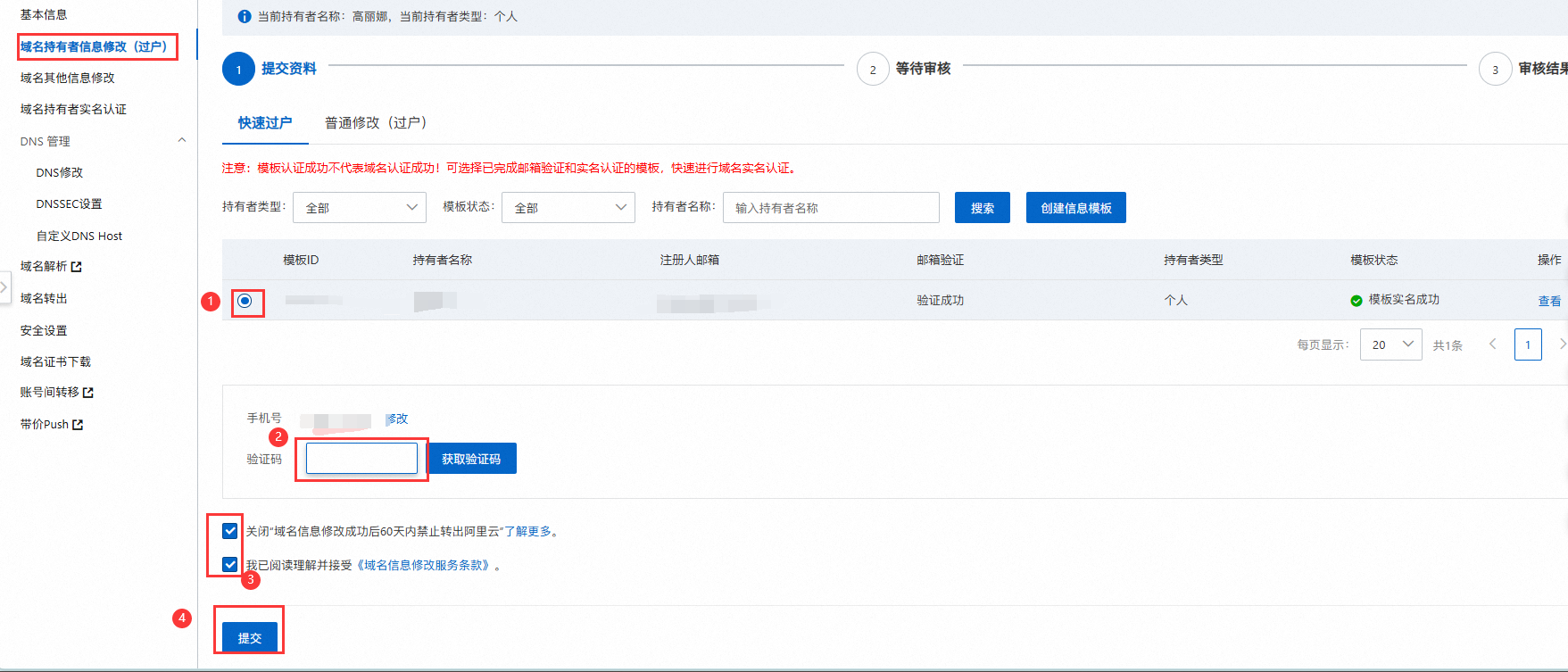Click 个人 cell in template row
Image resolution: width=1568 pixels, height=672 pixels.
click(1175, 301)
